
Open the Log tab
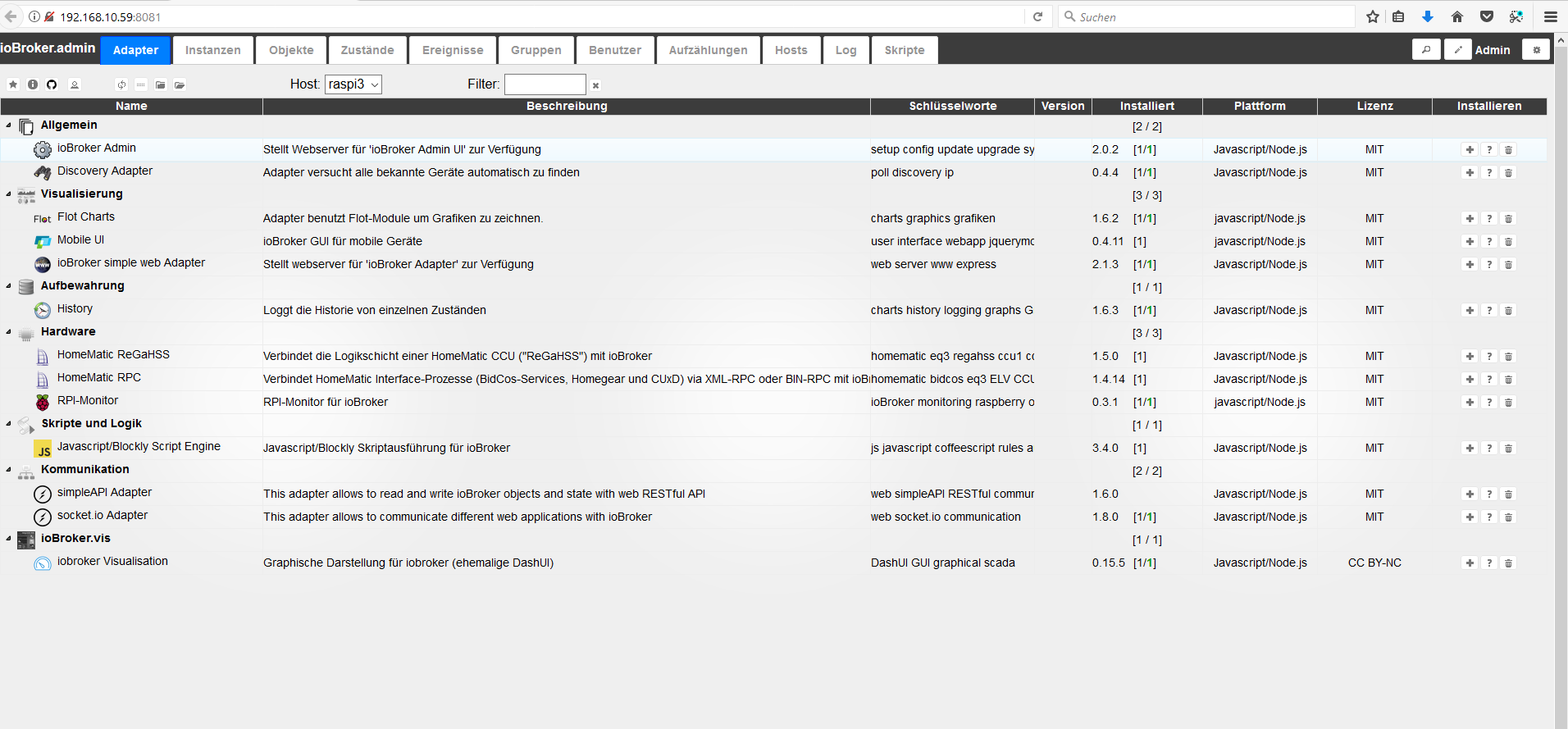846,50
